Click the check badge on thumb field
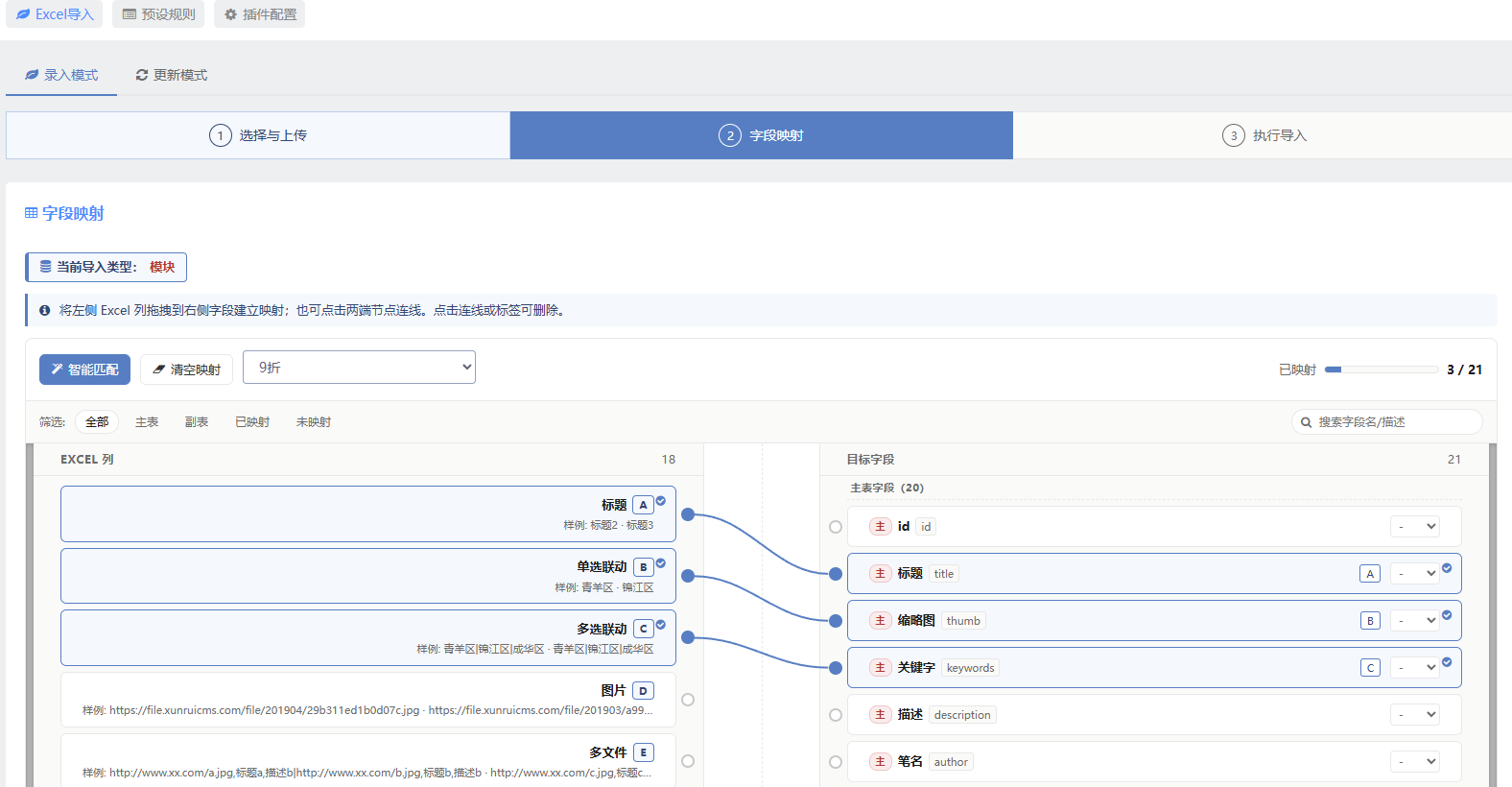The width and height of the screenshot is (1512, 787). coord(1447,615)
